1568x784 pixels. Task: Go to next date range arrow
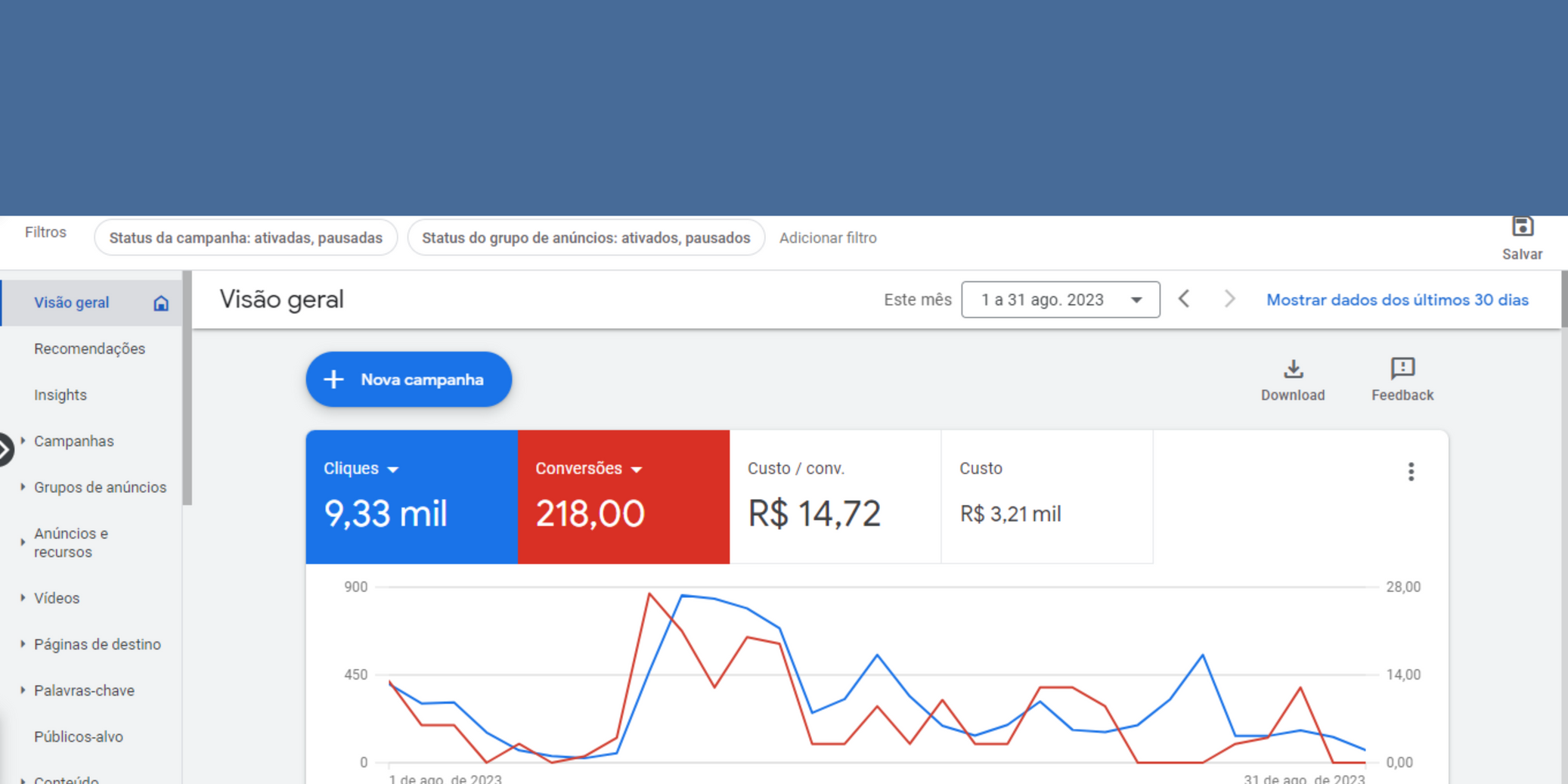tap(1229, 299)
